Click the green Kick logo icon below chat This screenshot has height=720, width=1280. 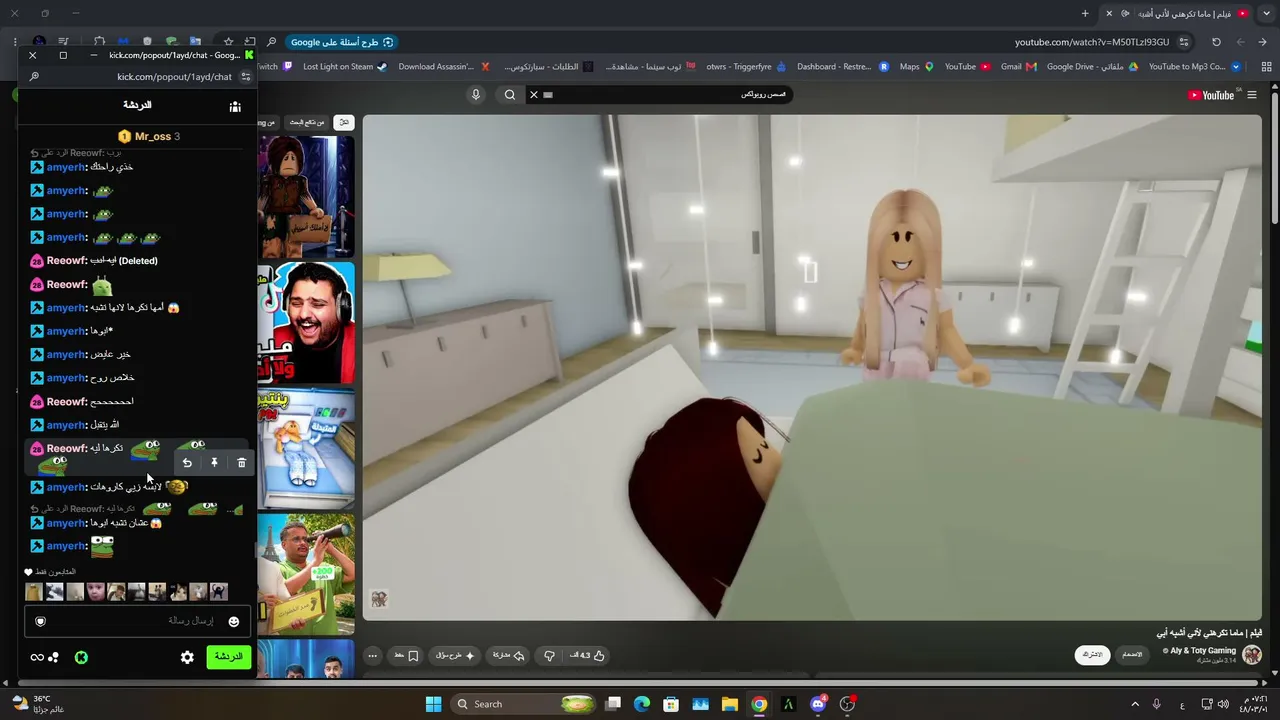[81, 657]
